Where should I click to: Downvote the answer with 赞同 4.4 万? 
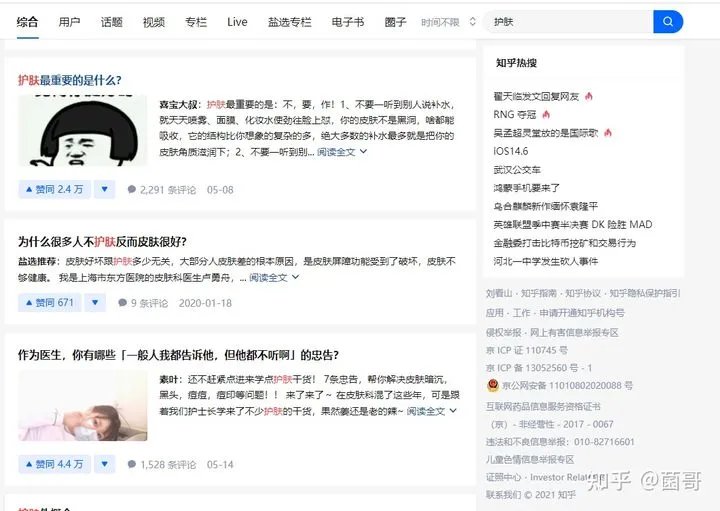pos(104,464)
